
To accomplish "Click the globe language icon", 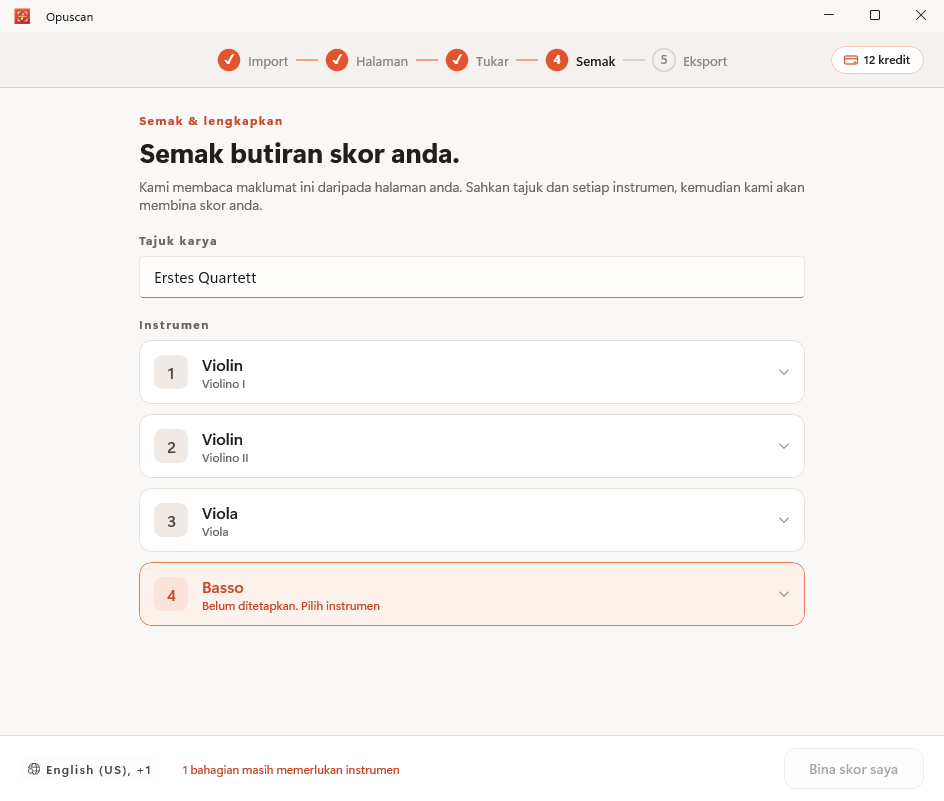I will pyautogui.click(x=34, y=769).
